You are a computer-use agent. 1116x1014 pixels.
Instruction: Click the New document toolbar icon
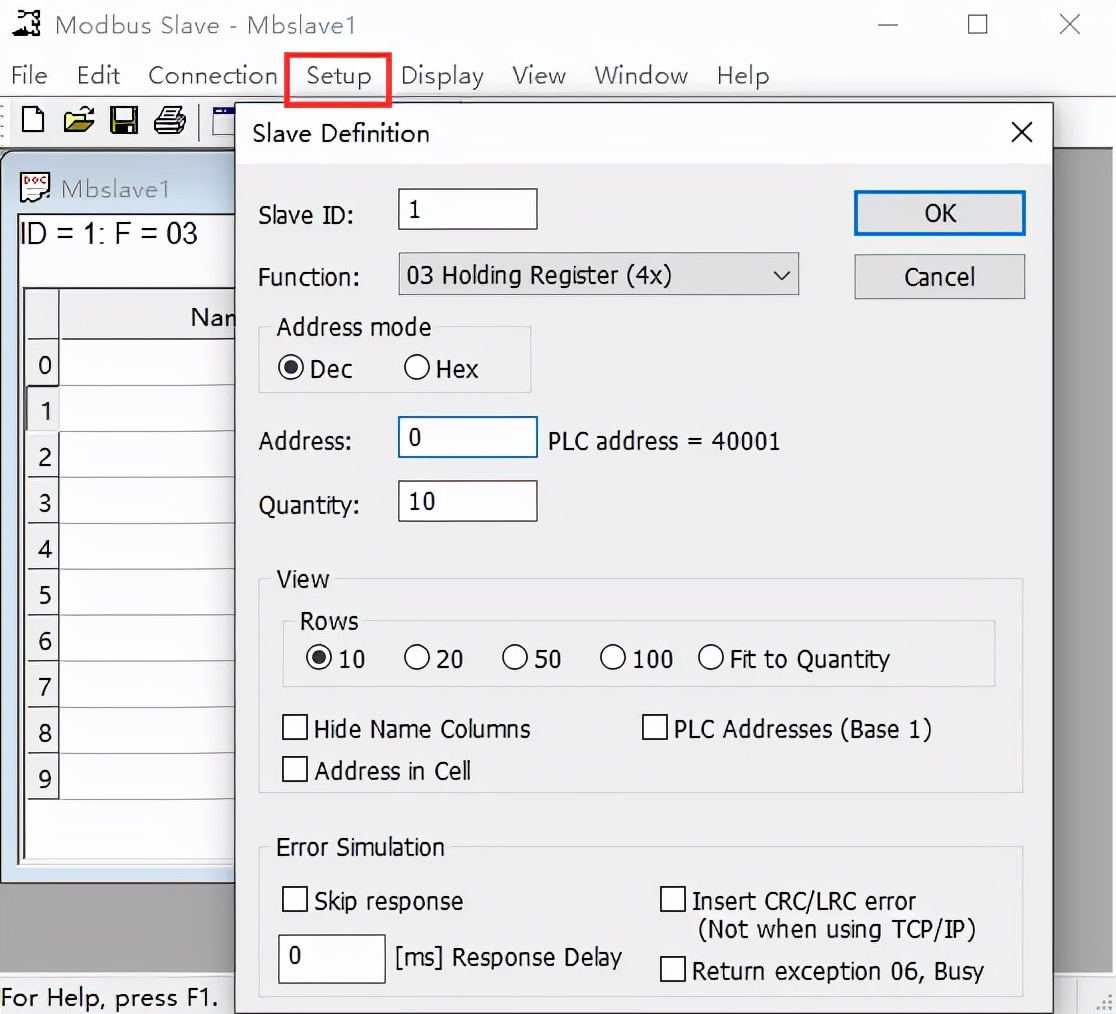point(33,121)
